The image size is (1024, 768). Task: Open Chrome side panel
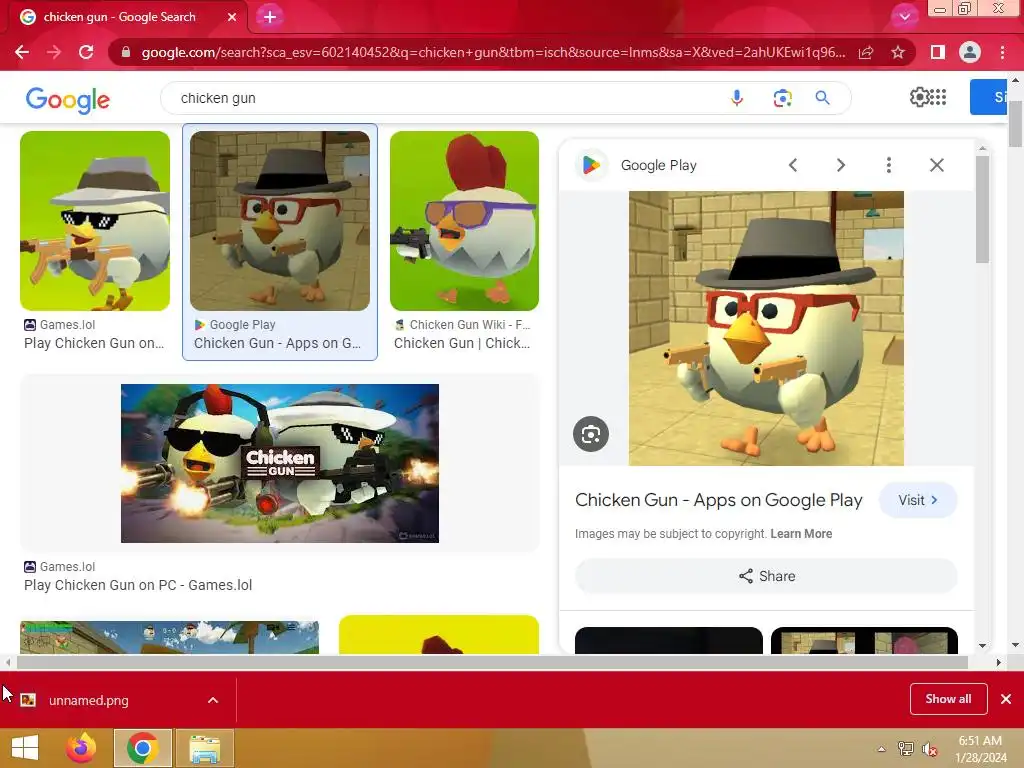pyautogui.click(x=938, y=52)
